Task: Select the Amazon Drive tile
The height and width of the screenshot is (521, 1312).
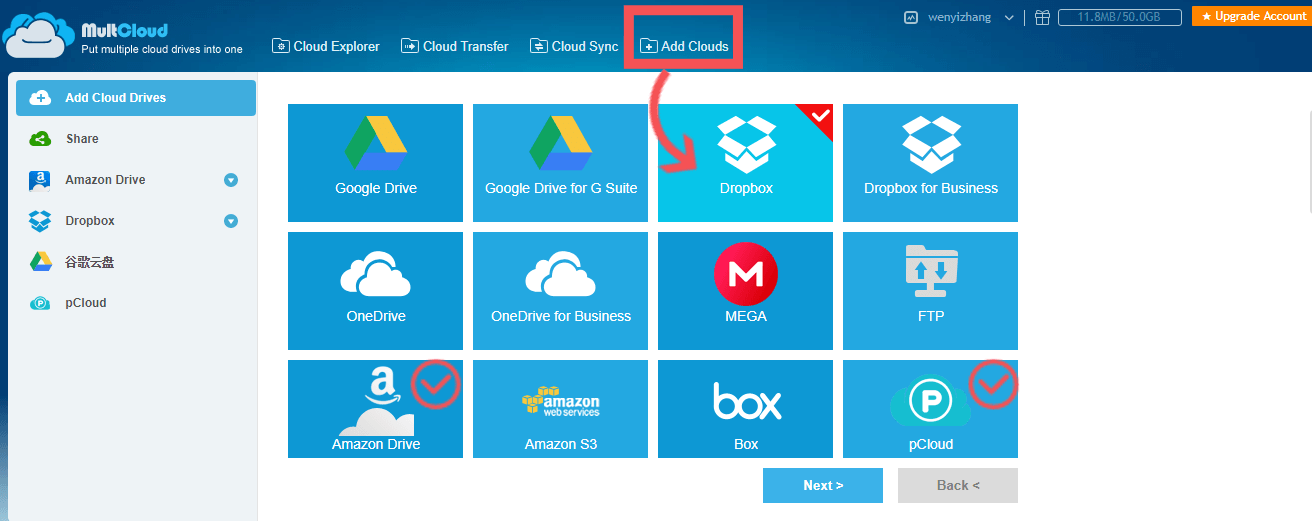Action: tap(375, 409)
